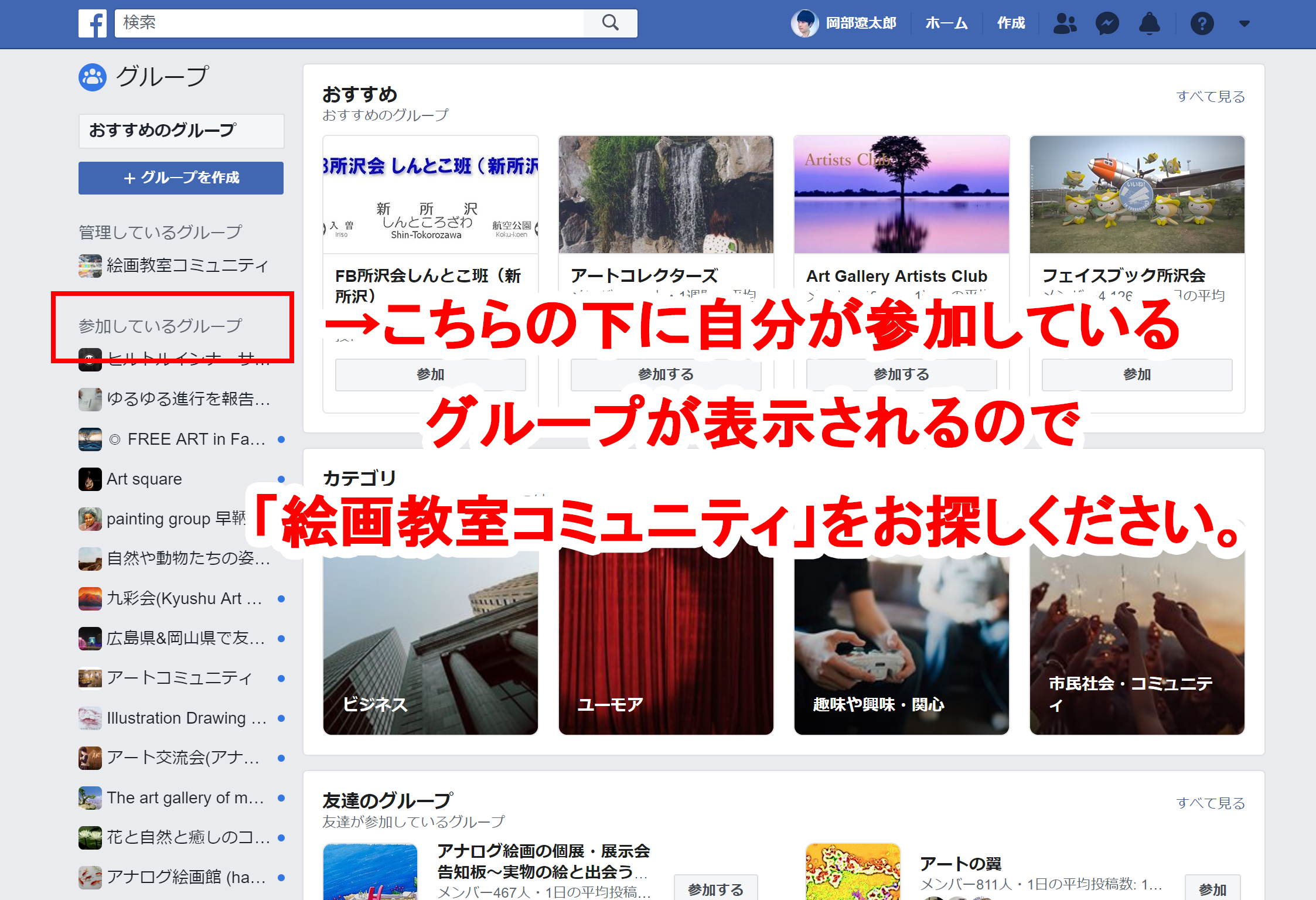1316x900 pixels.
Task: Open the Messenger icon
Action: tap(1107, 23)
